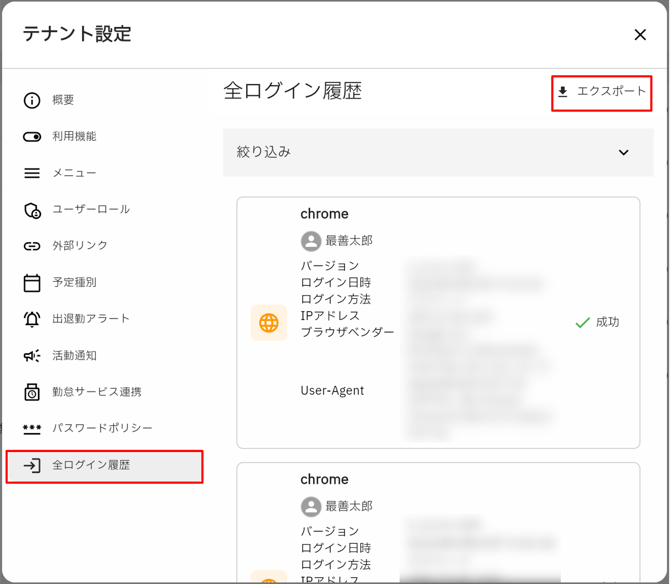The width and height of the screenshot is (670, 584).
Task: Click the green success checkmark icon
Action: coord(583,323)
